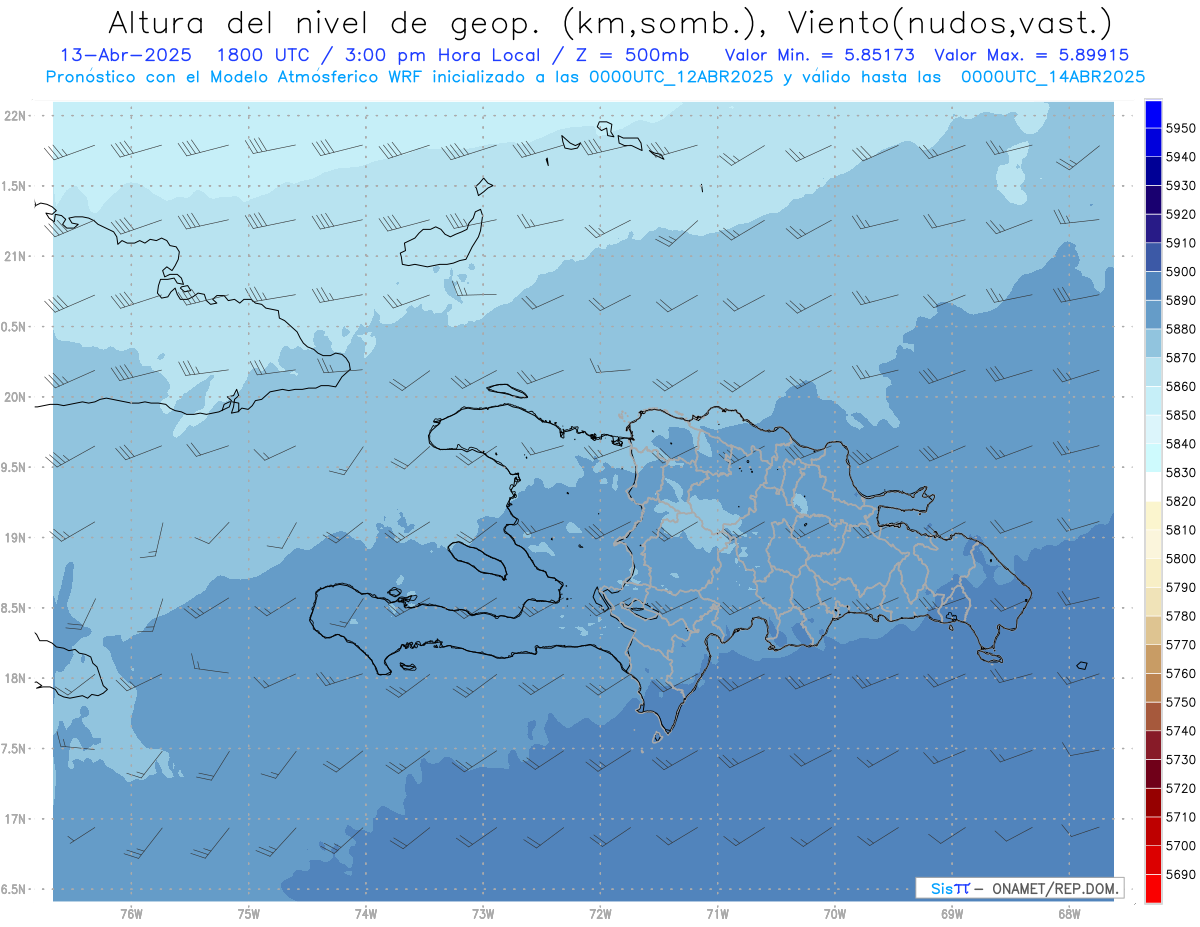Click the '75W' longitude label
This screenshot has width=1200, height=927.
tap(249, 914)
